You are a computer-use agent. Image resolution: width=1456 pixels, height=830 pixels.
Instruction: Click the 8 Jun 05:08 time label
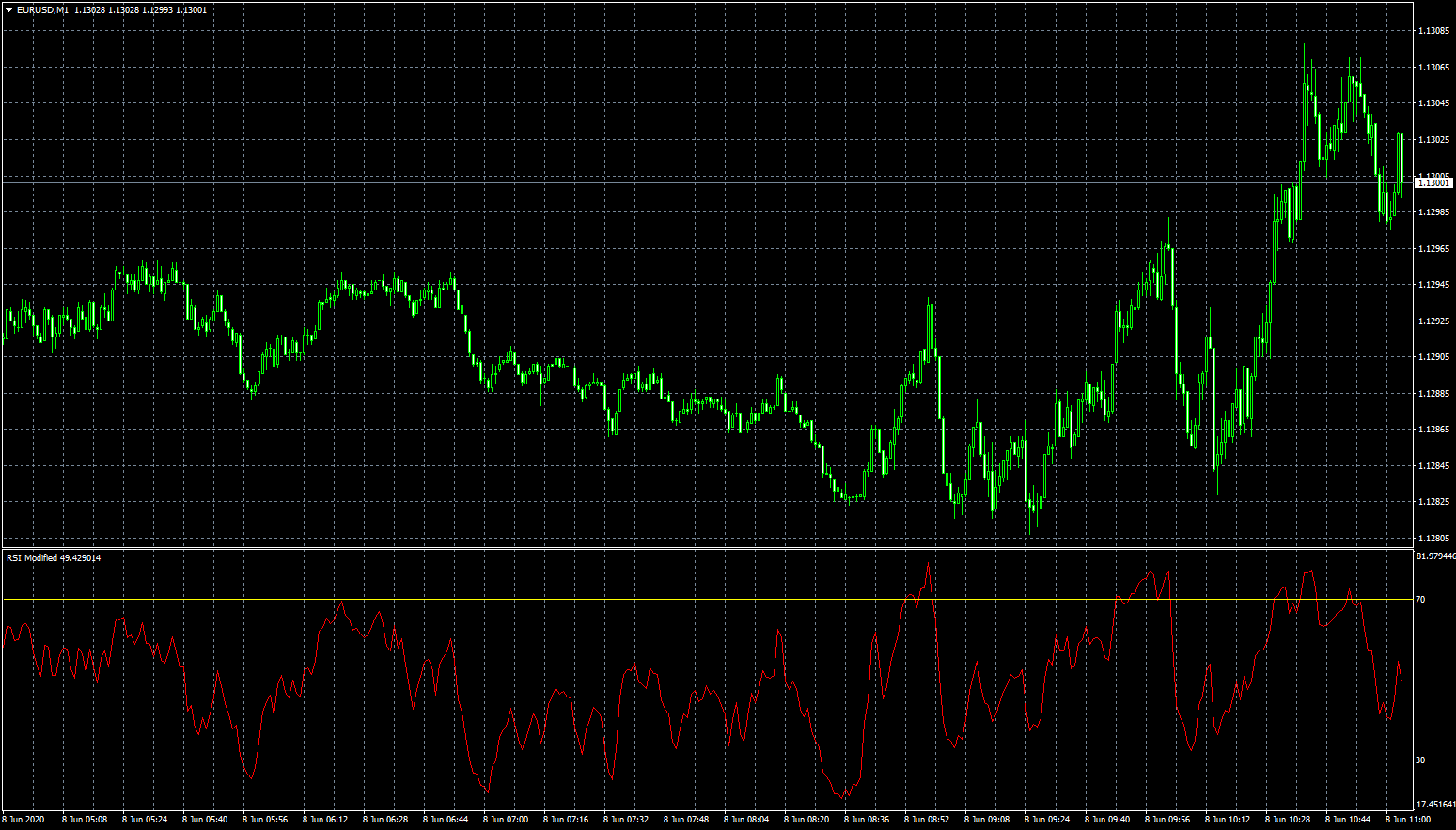coord(85,820)
